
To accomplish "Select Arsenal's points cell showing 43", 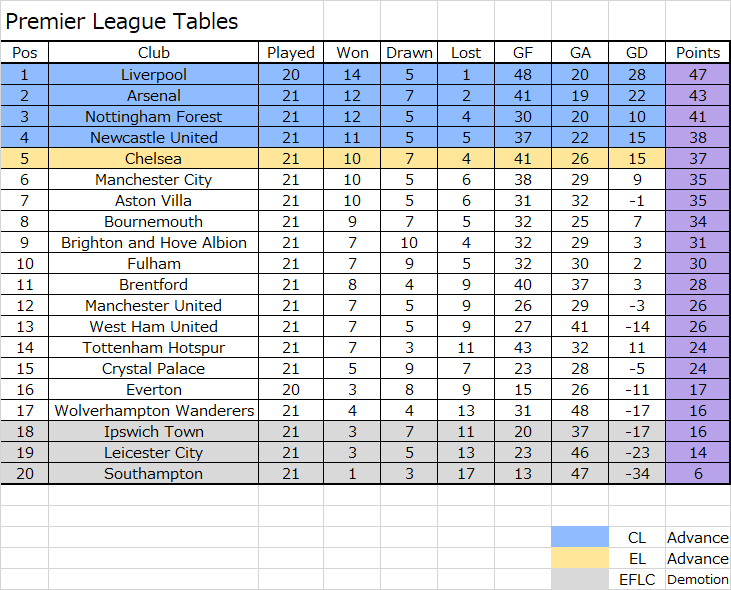I will (697, 96).
